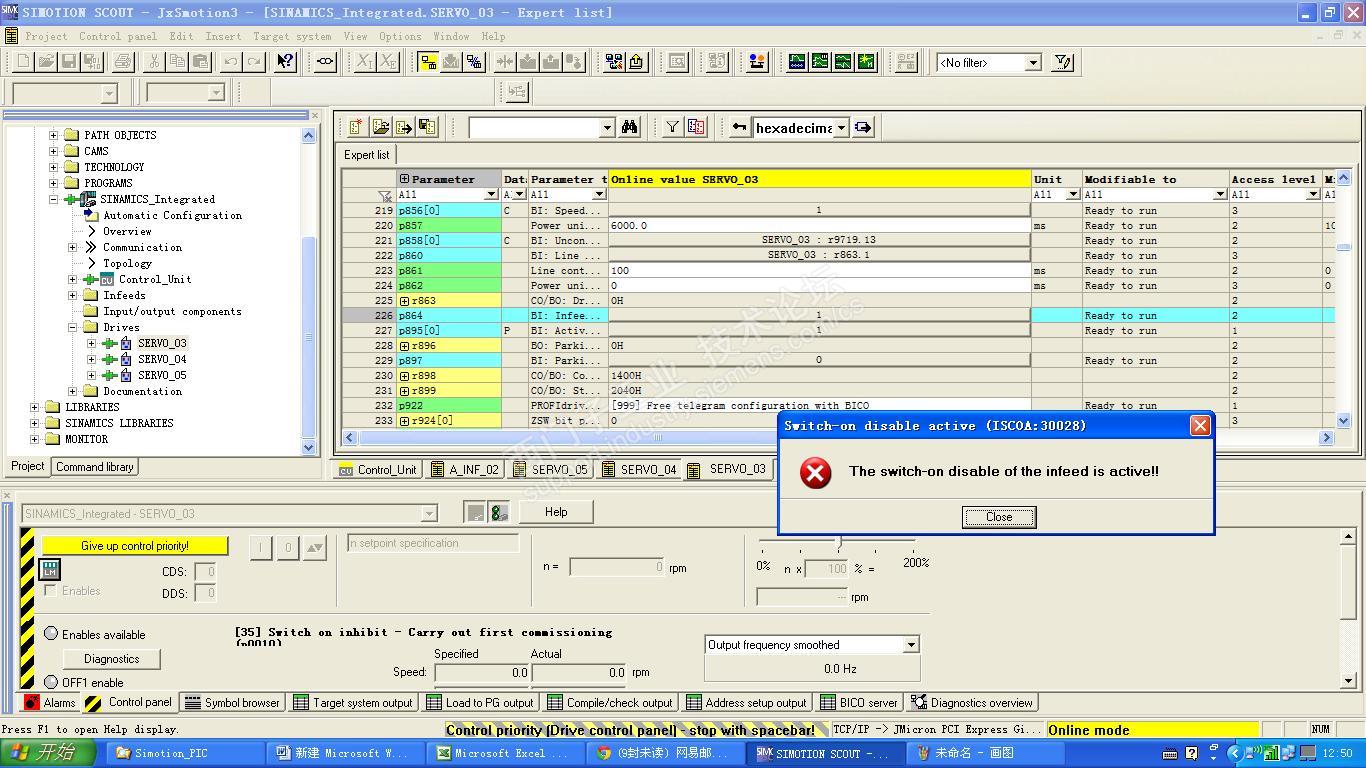1366x768 pixels.
Task: Toggle the OFF1 enable indicator
Action: pos(51,682)
